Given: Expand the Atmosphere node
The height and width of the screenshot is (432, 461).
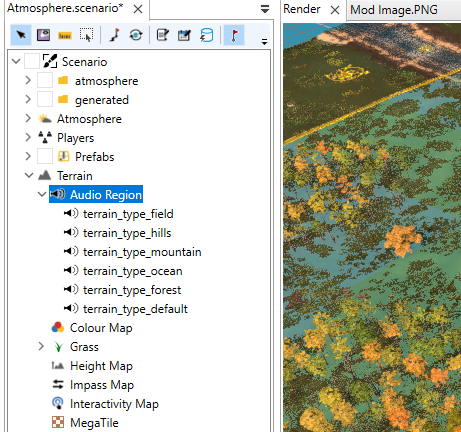Looking at the screenshot, I should click(x=28, y=118).
